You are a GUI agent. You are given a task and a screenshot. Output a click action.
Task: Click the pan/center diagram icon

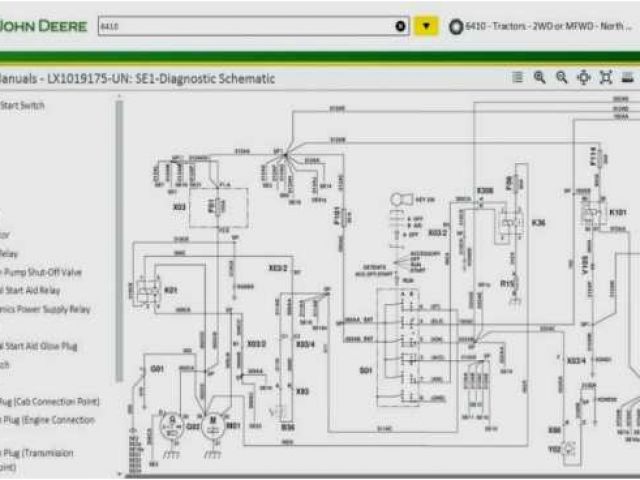coord(583,77)
